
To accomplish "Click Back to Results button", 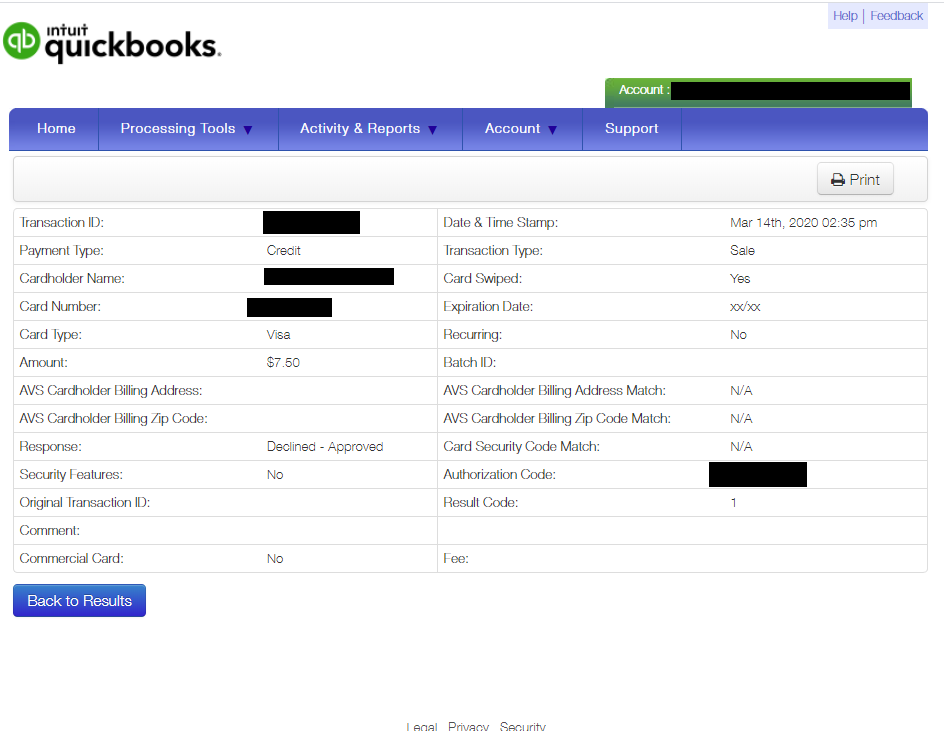I will point(79,600).
